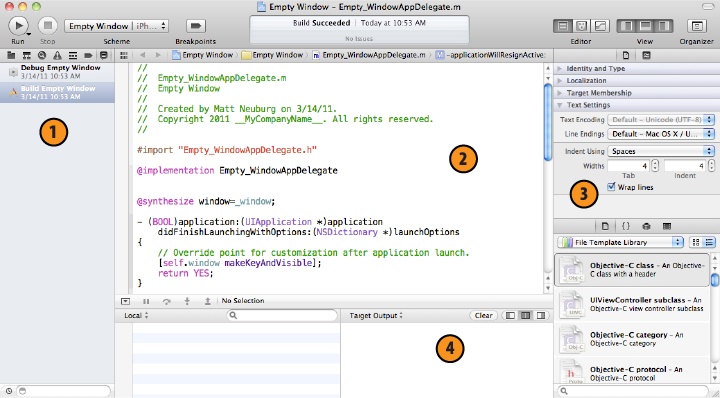The width and height of the screenshot is (720, 398).
Task: Show the Debug navigator
Action: [x=73, y=56]
